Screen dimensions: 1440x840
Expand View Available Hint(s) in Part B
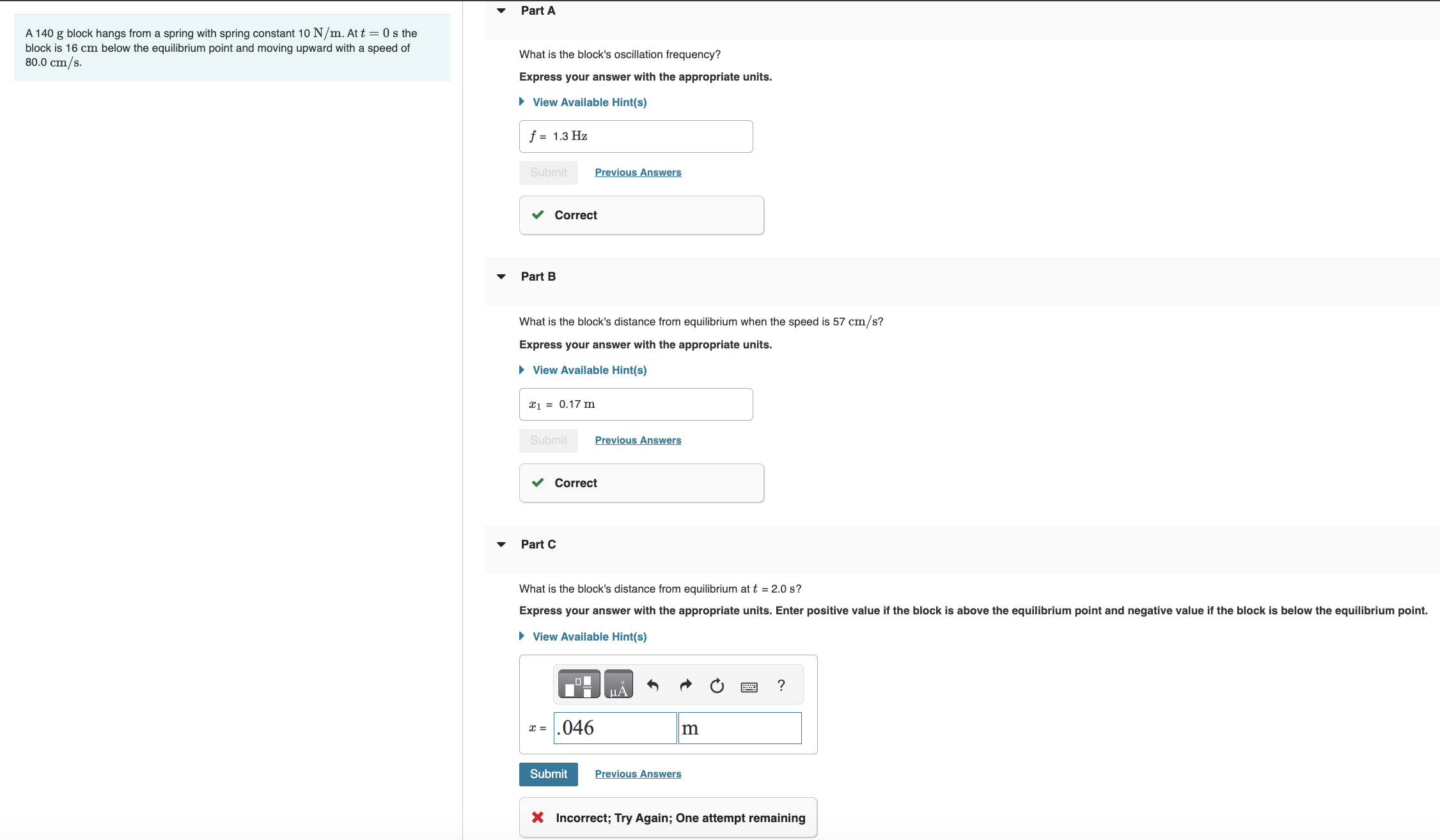click(589, 370)
